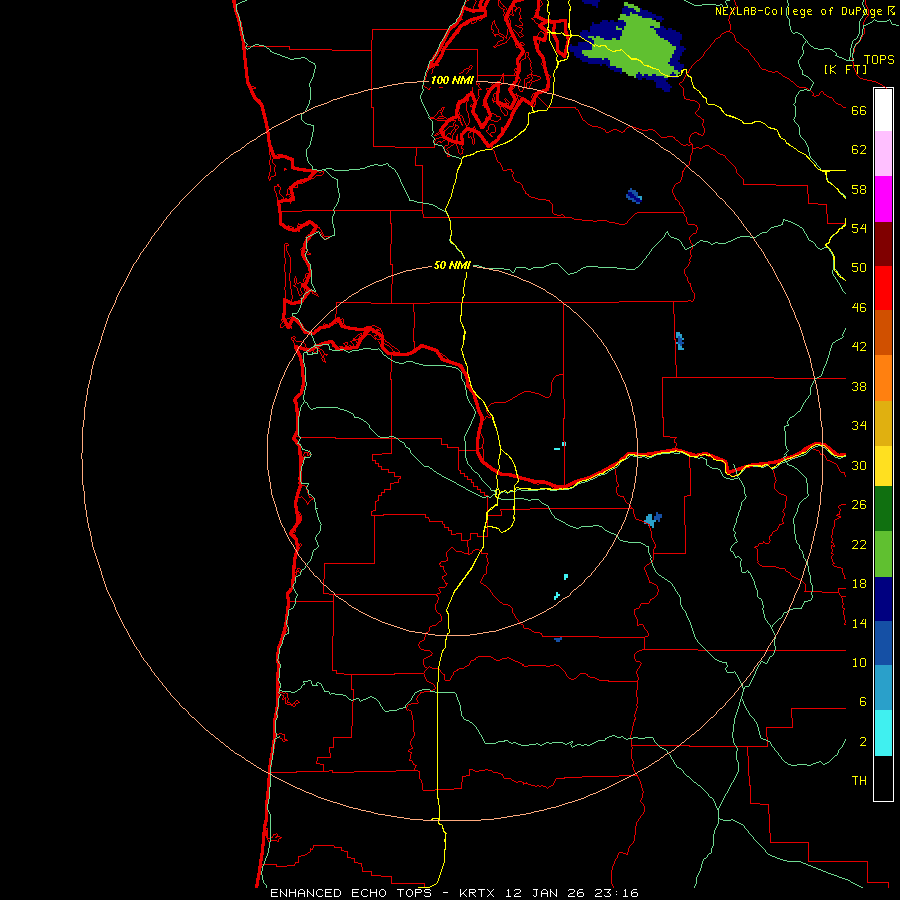Click the gold mustard legend swatch
Viewport: 900px width, 900px height.
(x=883, y=424)
